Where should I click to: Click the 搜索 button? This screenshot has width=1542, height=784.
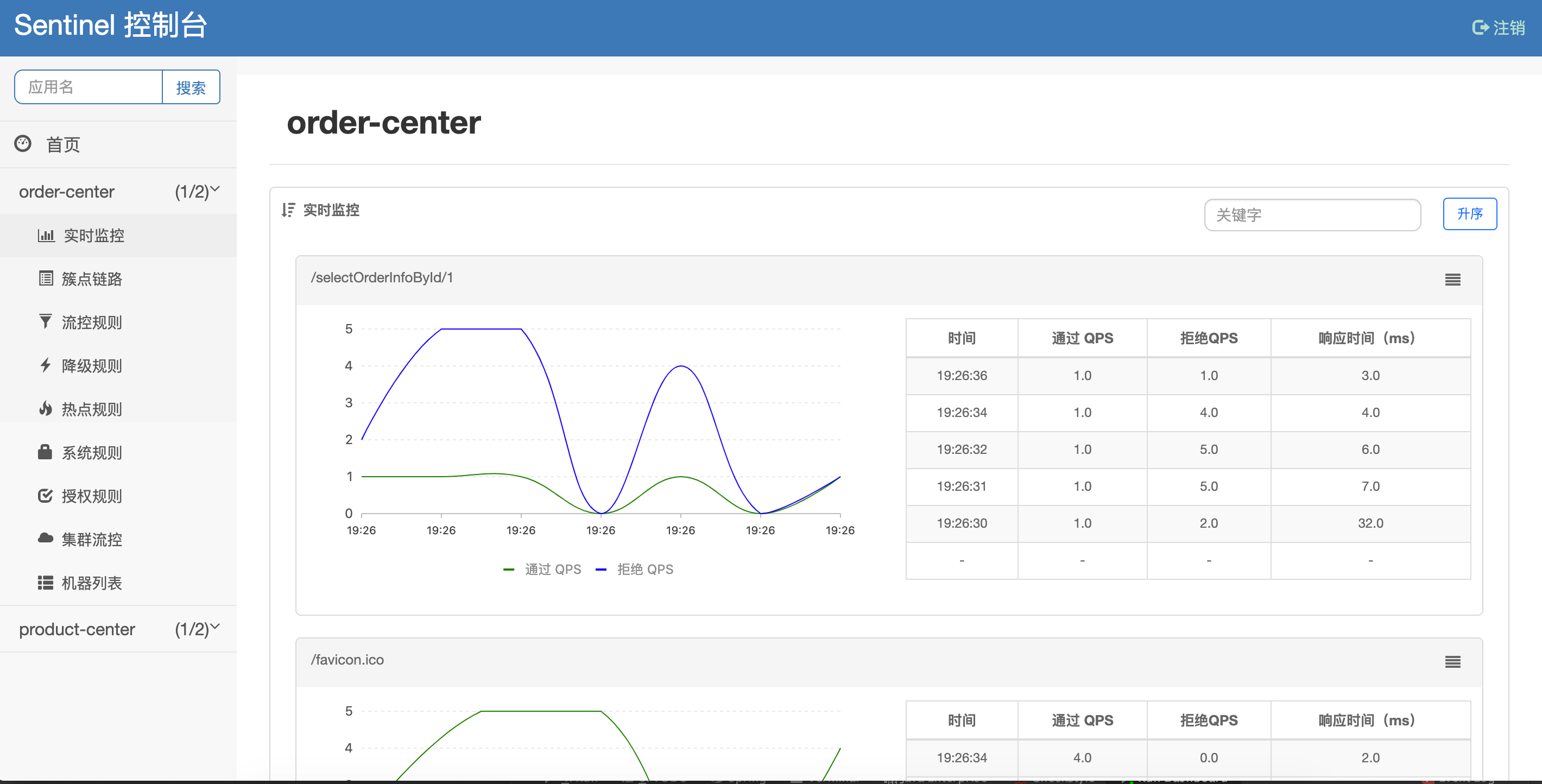click(191, 87)
